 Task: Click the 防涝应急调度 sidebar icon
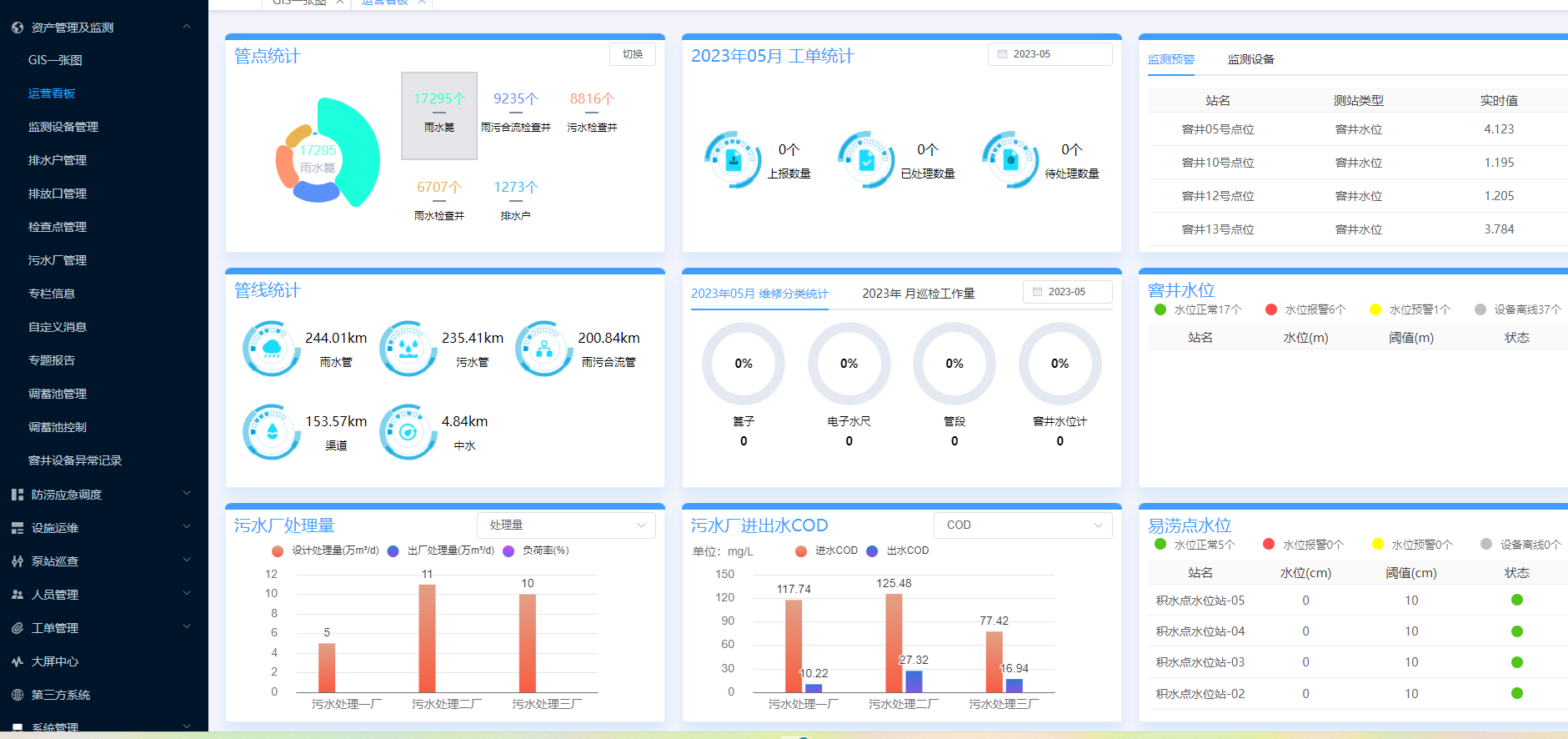[x=18, y=495]
